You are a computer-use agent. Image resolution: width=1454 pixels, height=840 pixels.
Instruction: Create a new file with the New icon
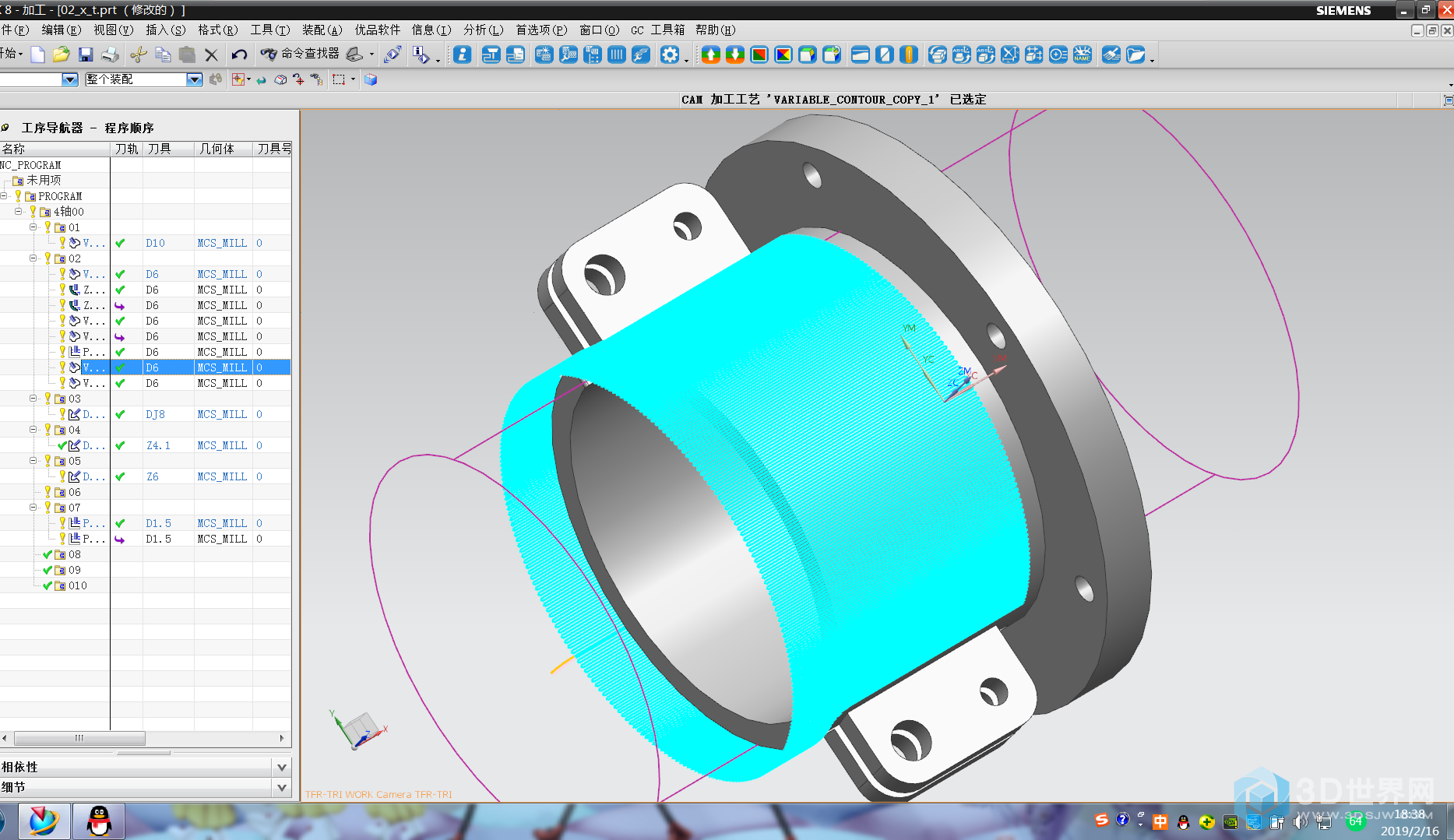point(37,54)
